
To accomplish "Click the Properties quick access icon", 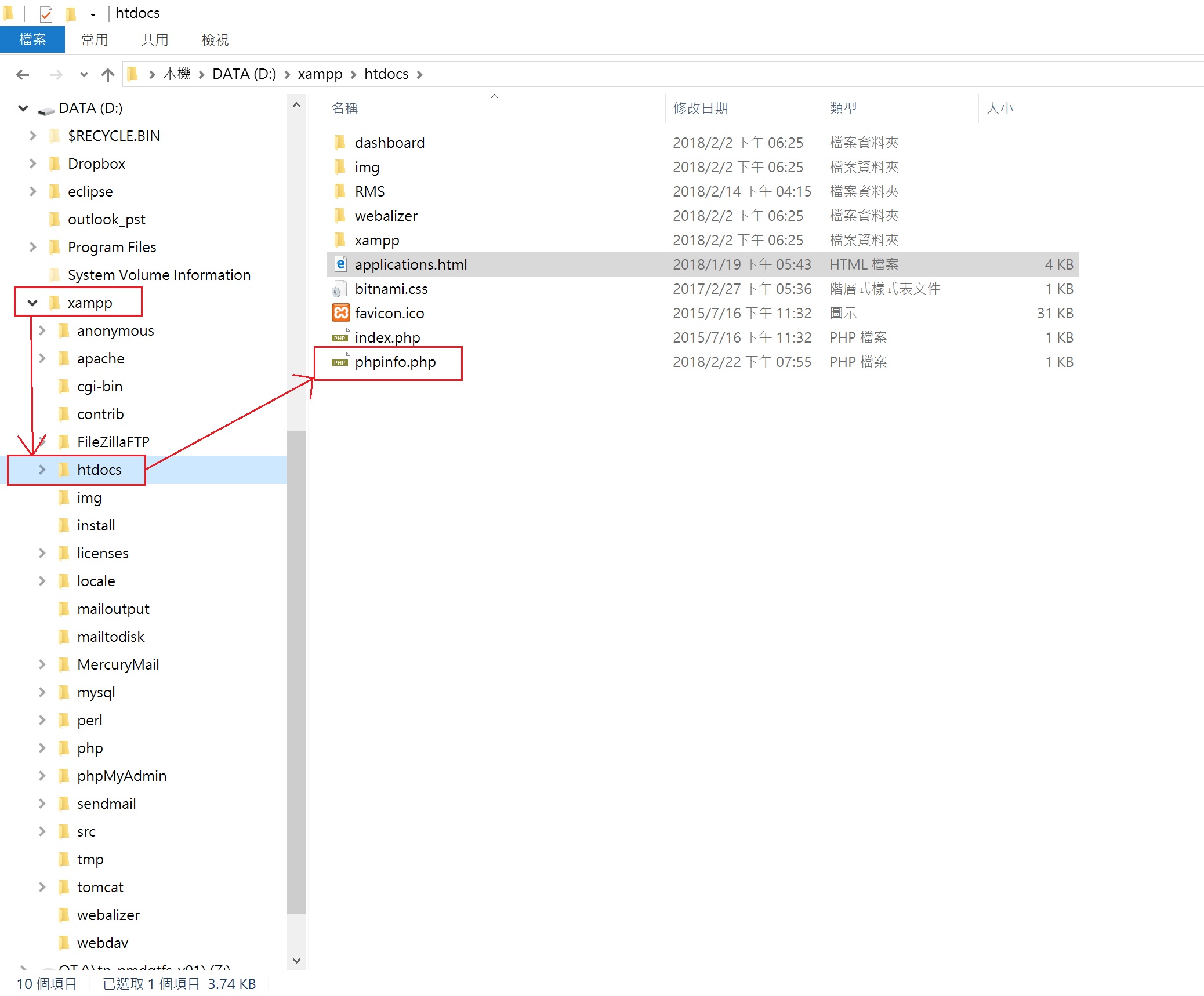I will [x=46, y=13].
